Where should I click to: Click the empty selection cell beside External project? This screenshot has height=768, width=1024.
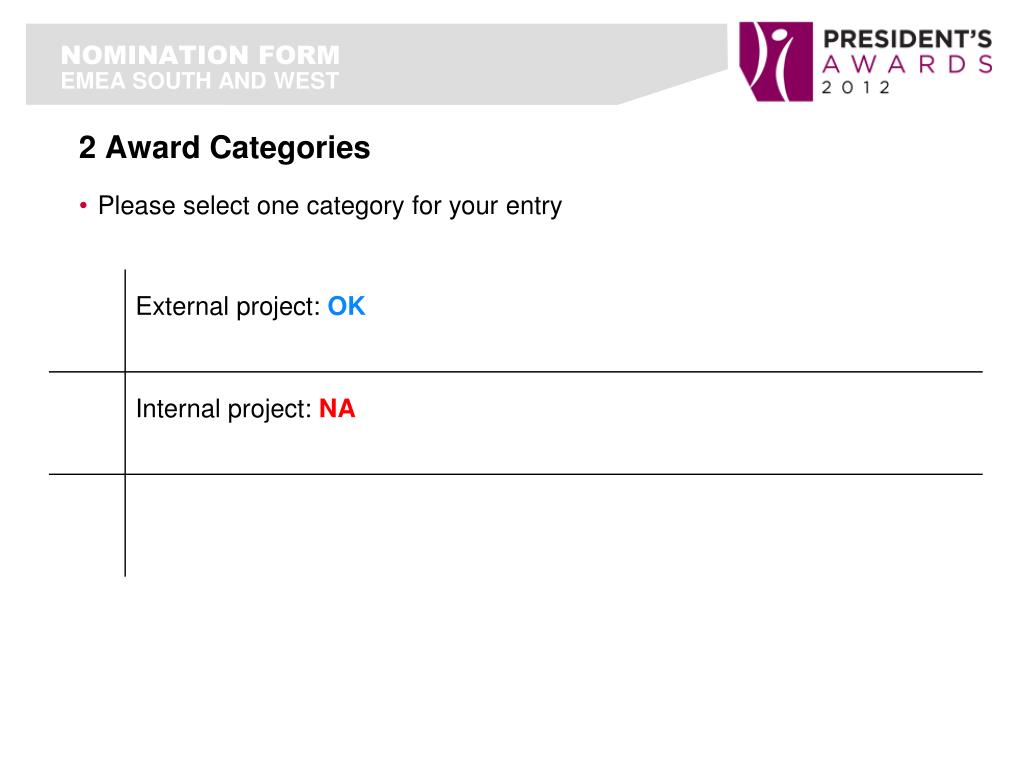coord(87,321)
